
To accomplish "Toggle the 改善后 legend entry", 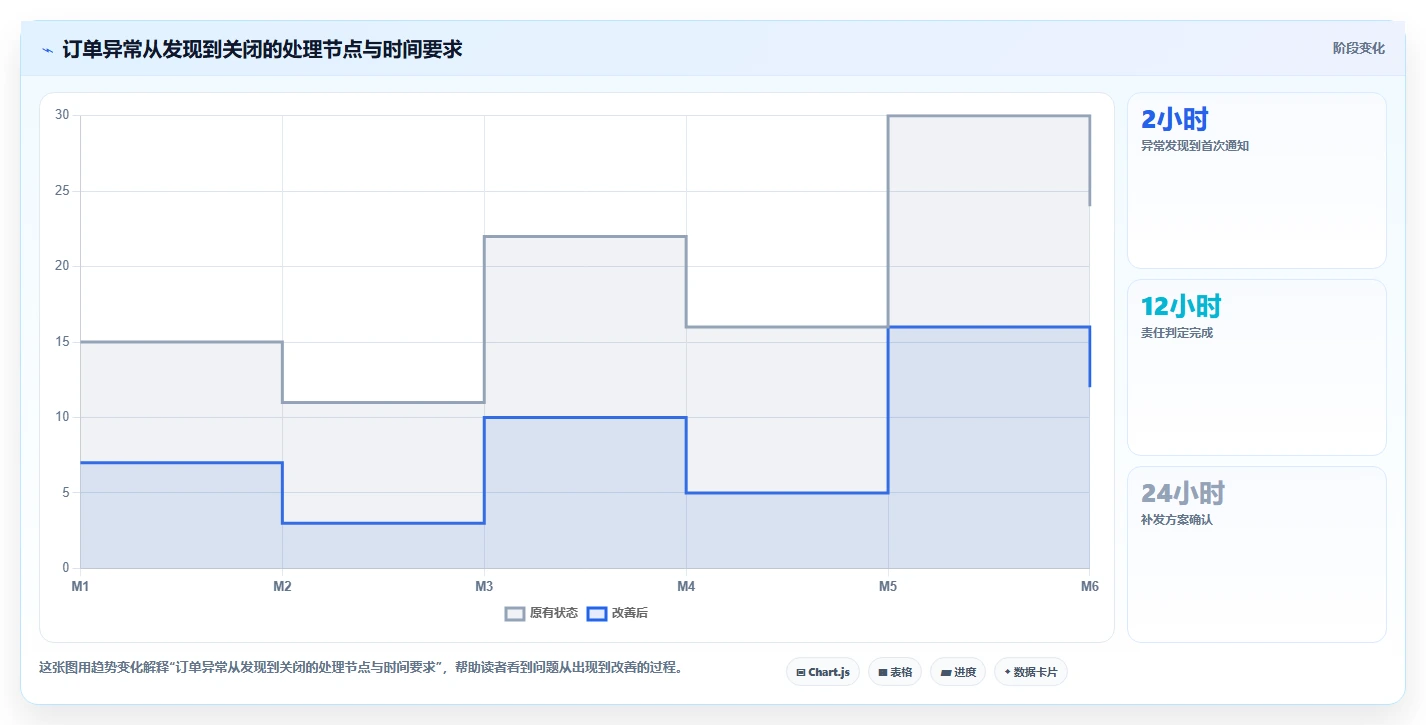I will pyautogui.click(x=617, y=613).
